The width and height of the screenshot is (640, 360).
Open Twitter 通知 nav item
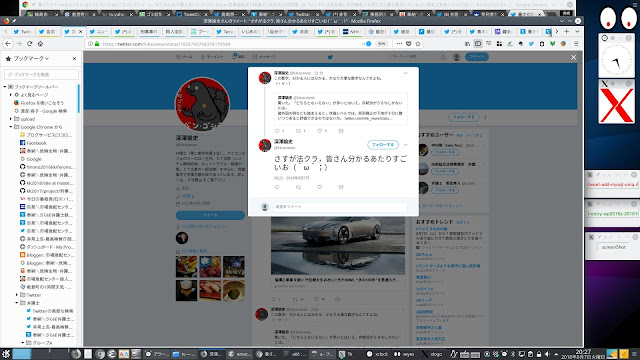coord(238,57)
